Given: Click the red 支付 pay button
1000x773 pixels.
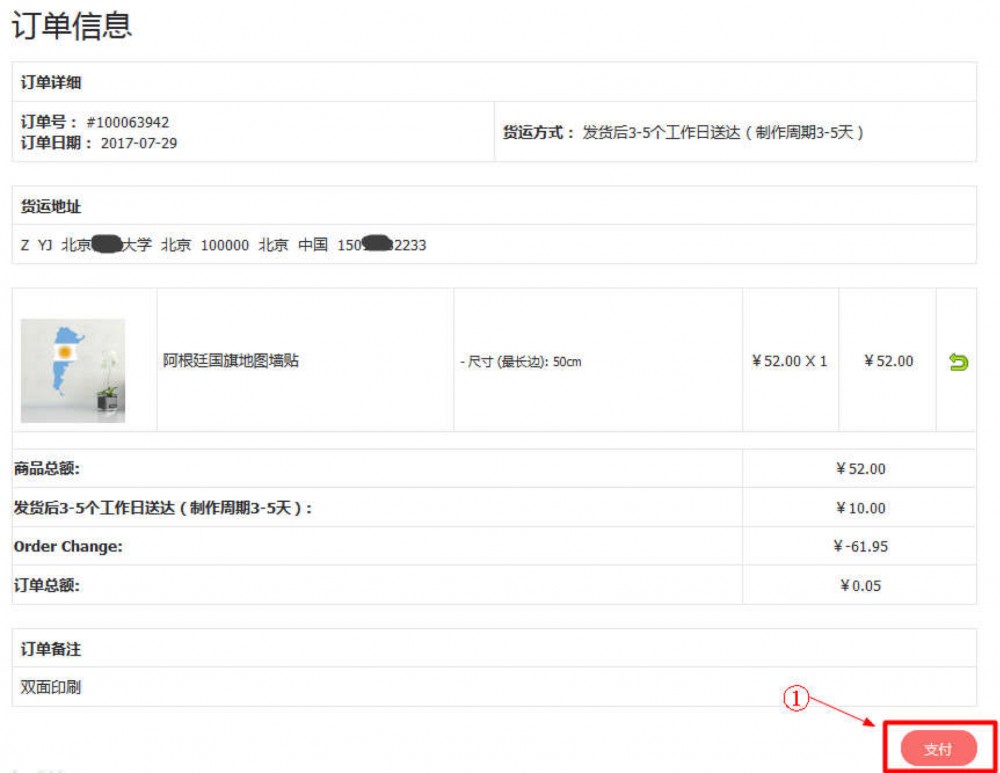Looking at the screenshot, I should tap(938, 749).
